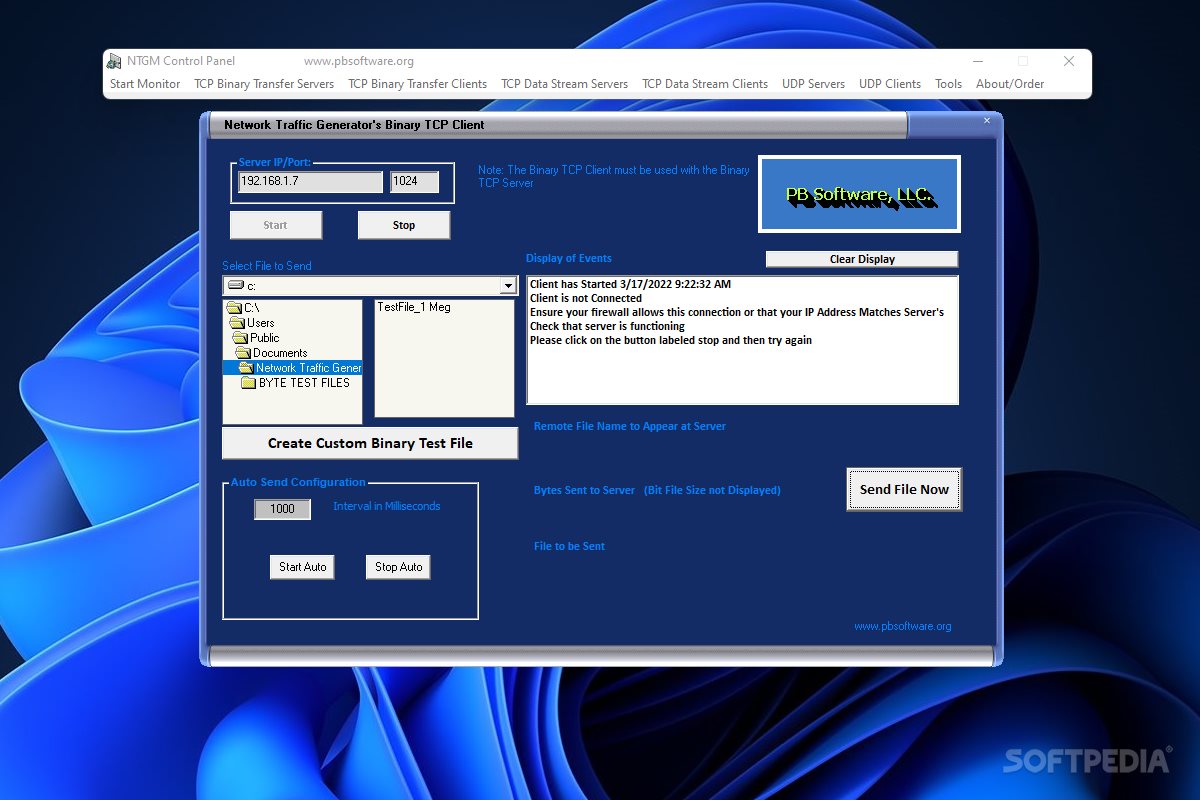
Task: Click 'Client is not Connected' event line
Action: [586, 298]
